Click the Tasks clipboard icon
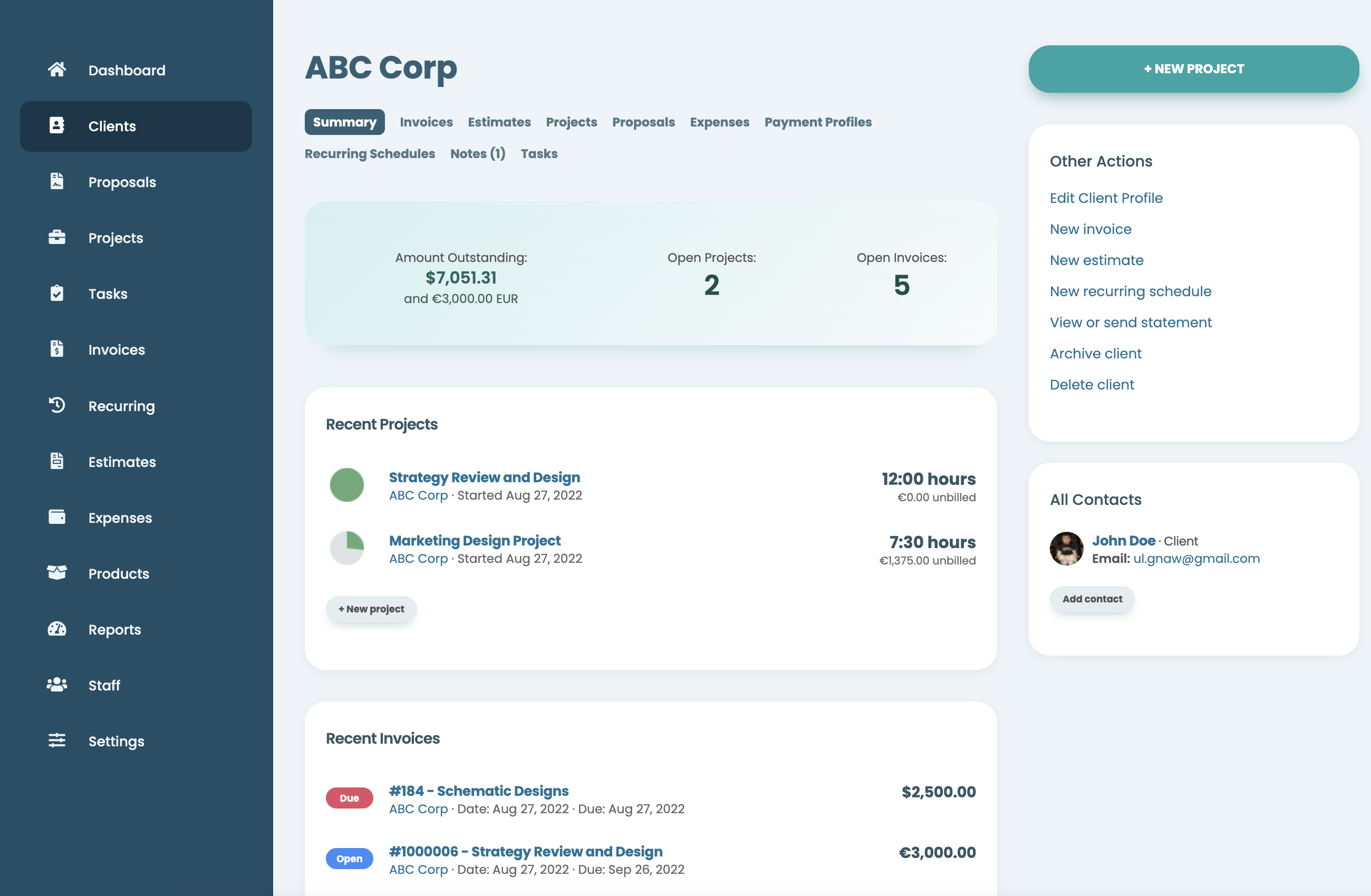Viewport: 1371px width, 896px height. pyautogui.click(x=56, y=293)
